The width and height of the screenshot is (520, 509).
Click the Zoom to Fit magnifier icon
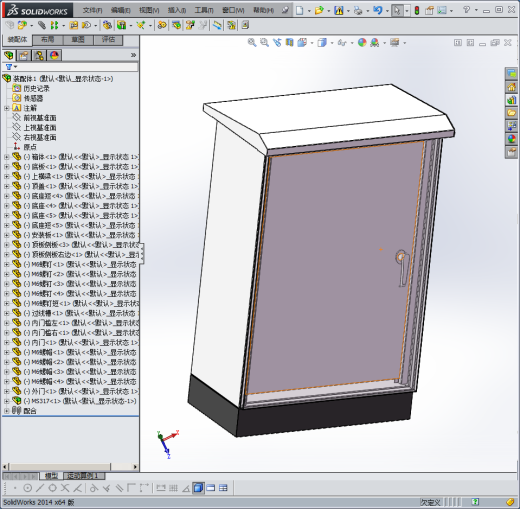[x=252, y=43]
